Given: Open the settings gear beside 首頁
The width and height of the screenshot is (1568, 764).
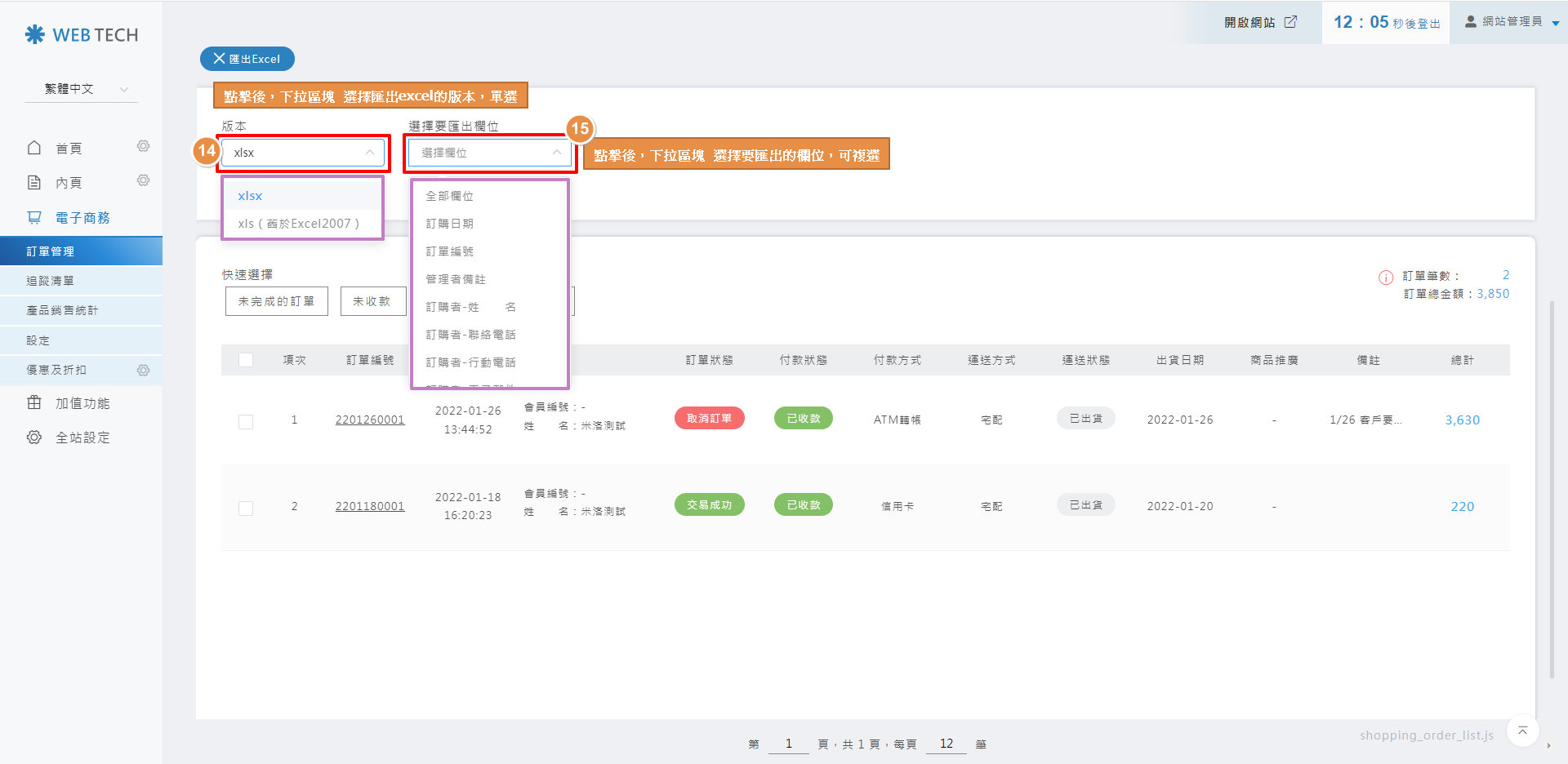Looking at the screenshot, I should (143, 146).
